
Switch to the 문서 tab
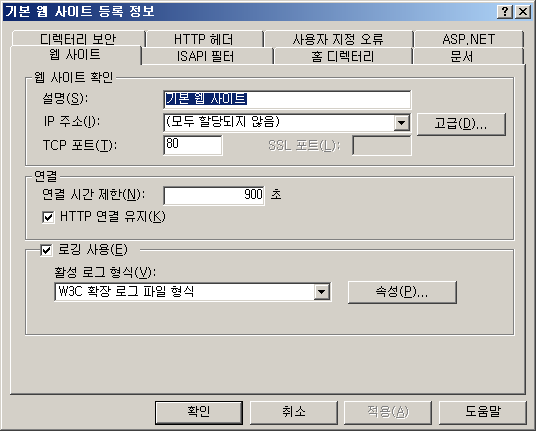point(468,56)
